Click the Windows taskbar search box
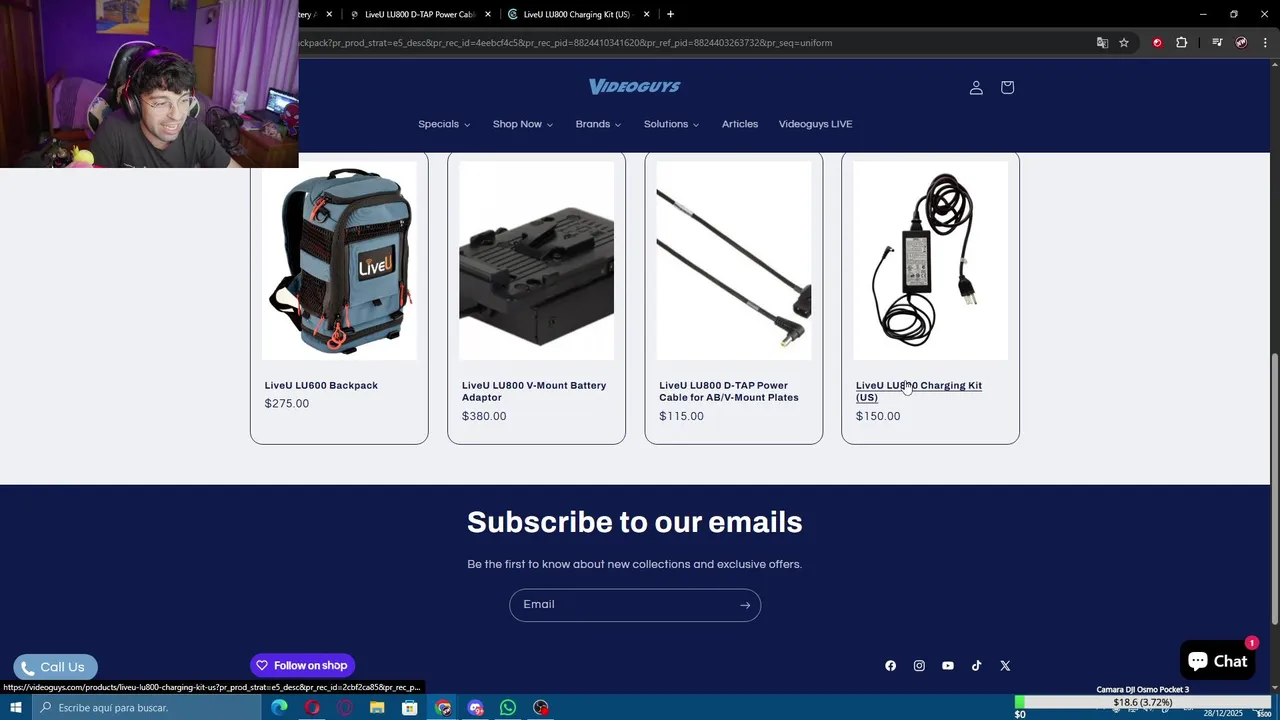The height and width of the screenshot is (720, 1280). click(148, 708)
